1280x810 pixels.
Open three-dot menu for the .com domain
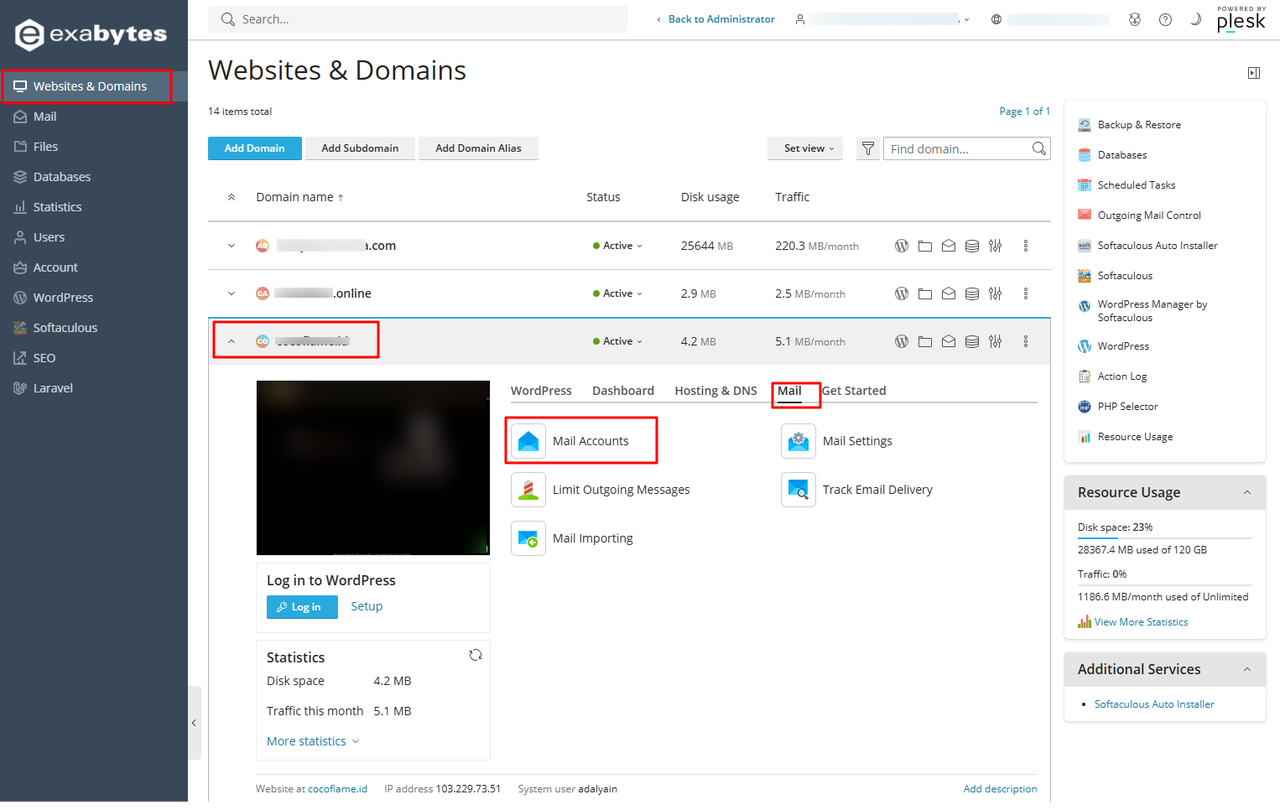[x=1026, y=246]
